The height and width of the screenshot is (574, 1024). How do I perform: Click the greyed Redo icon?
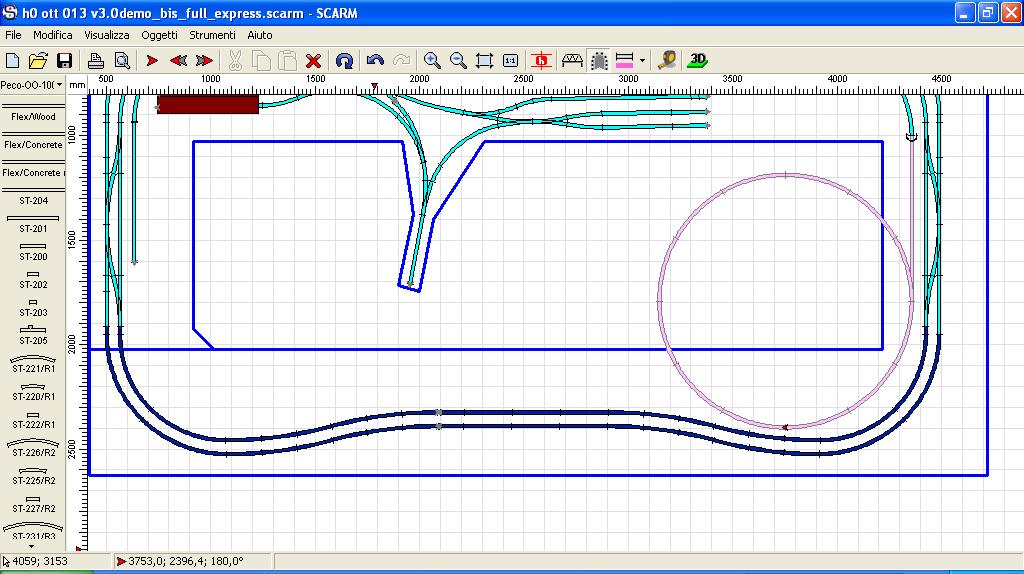click(401, 61)
